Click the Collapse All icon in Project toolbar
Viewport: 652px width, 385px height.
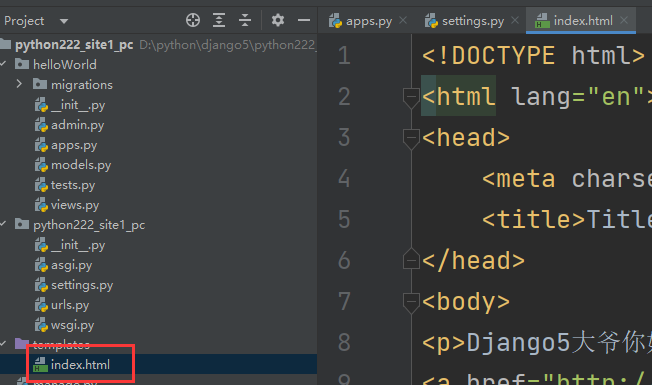(x=245, y=20)
